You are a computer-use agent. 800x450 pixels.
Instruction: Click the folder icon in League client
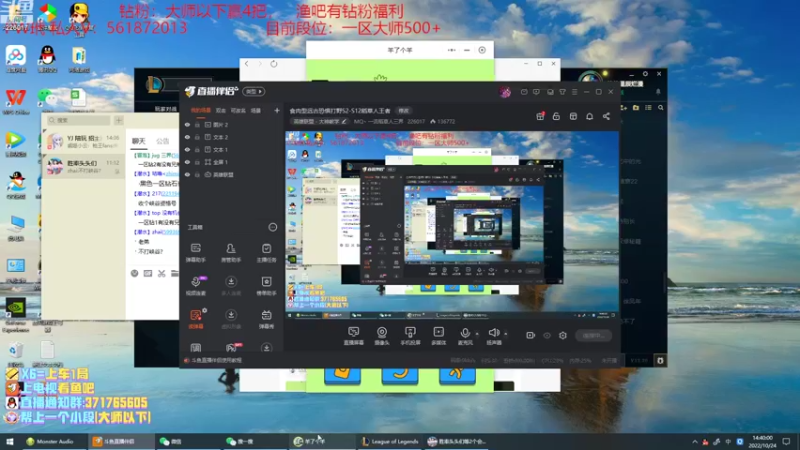636,108
